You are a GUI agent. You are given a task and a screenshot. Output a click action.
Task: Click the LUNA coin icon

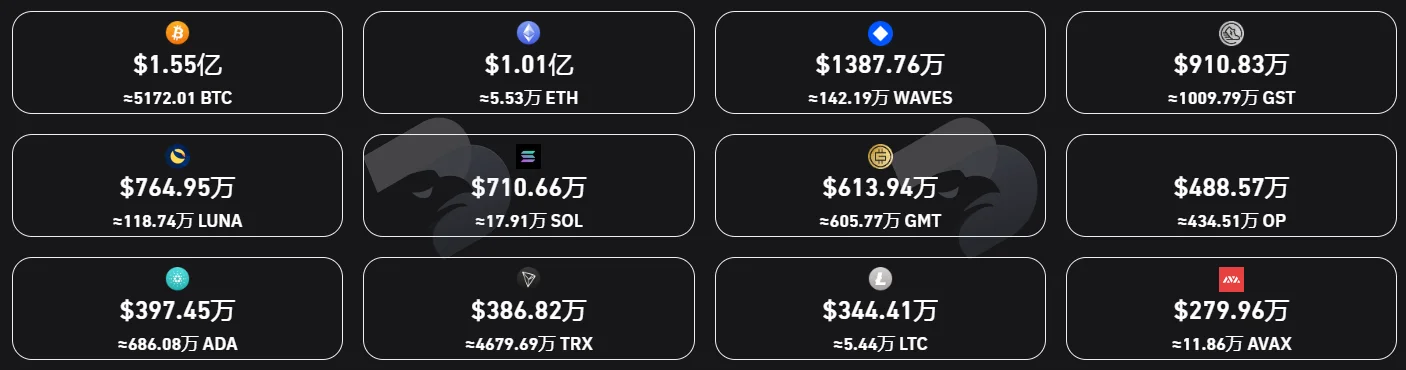(177, 156)
